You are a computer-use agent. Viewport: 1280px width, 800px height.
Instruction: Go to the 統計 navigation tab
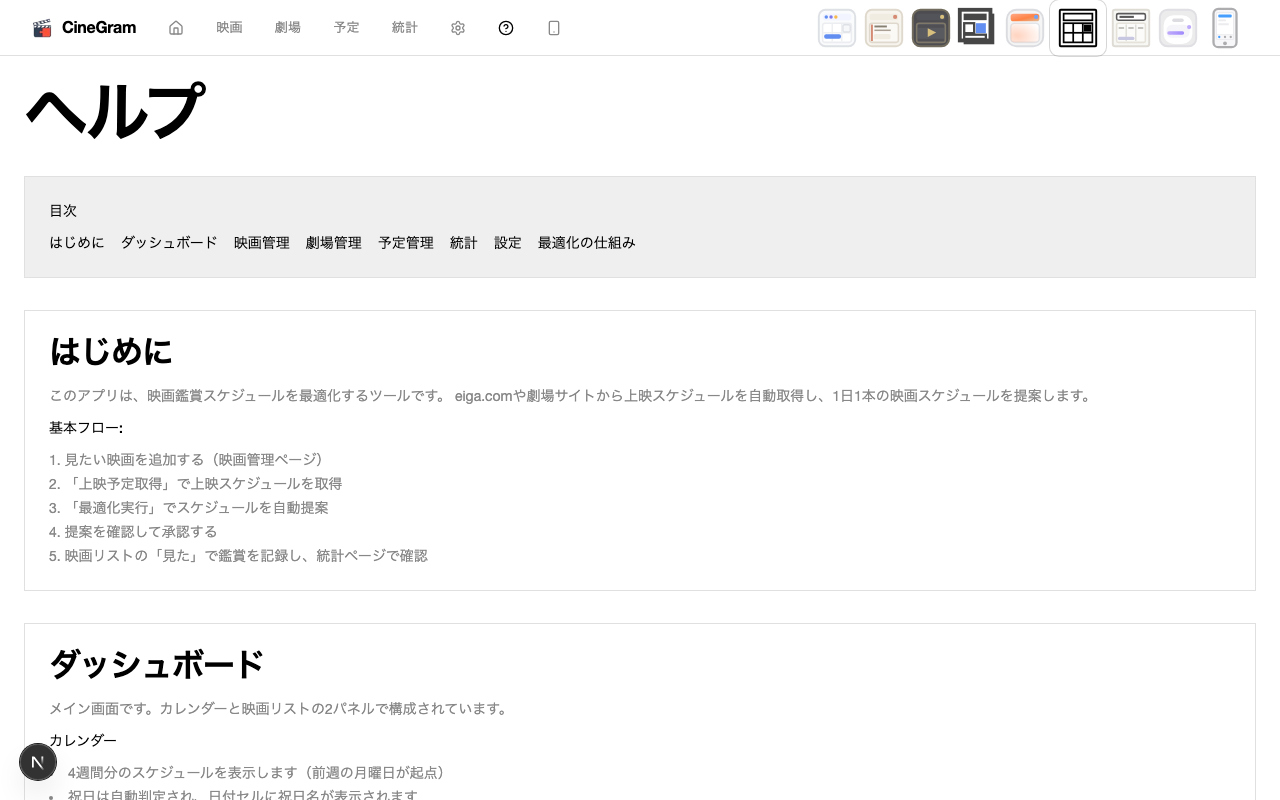404,28
